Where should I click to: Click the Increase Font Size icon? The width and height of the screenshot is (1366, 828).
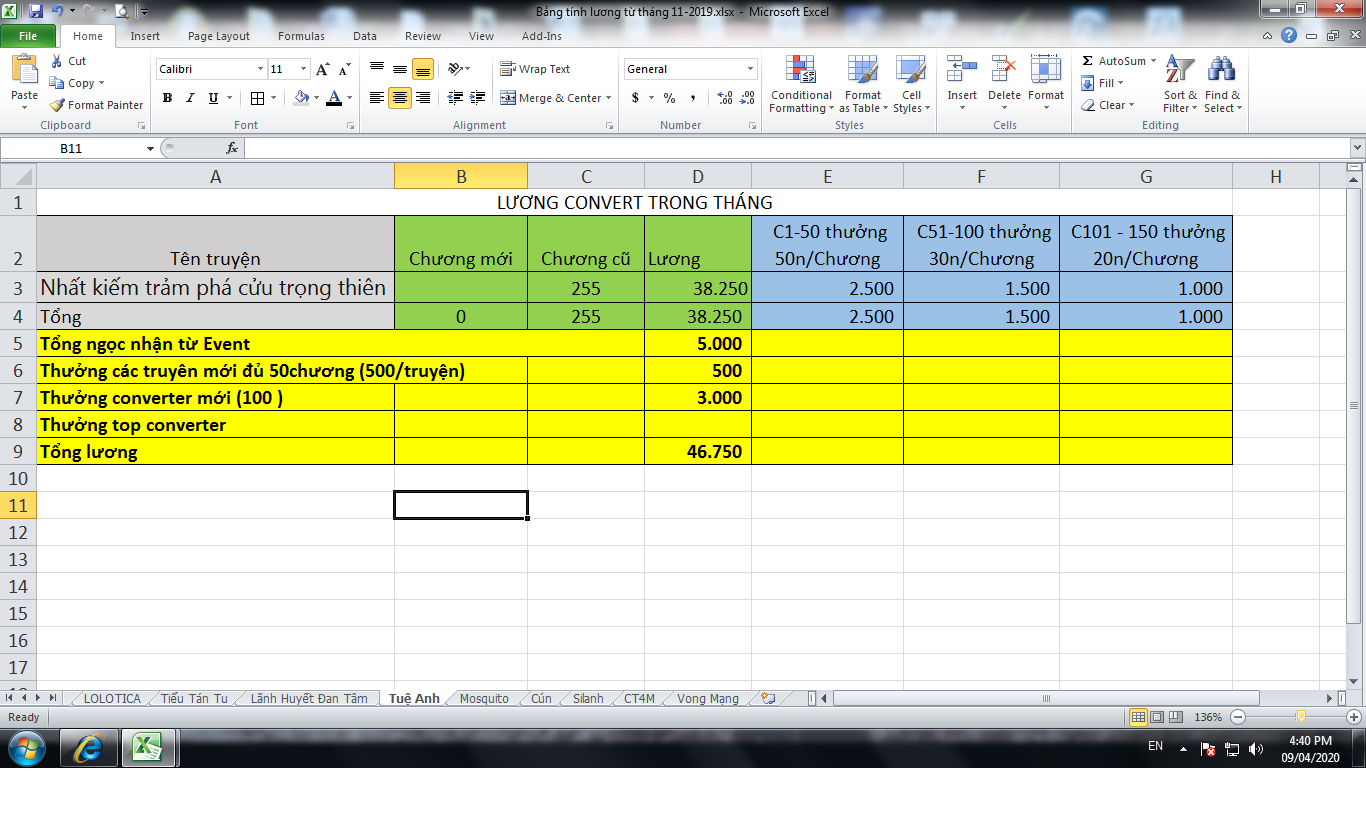coord(322,69)
